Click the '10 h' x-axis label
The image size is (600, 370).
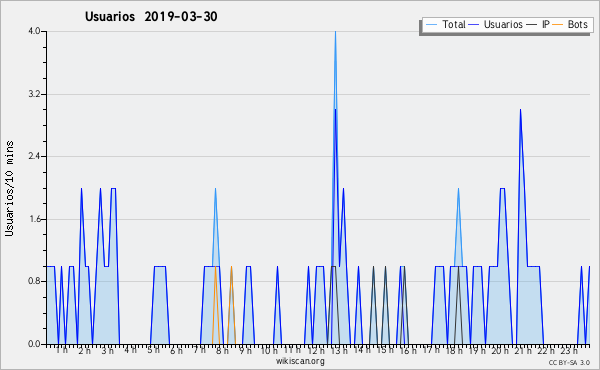[x=269, y=350]
